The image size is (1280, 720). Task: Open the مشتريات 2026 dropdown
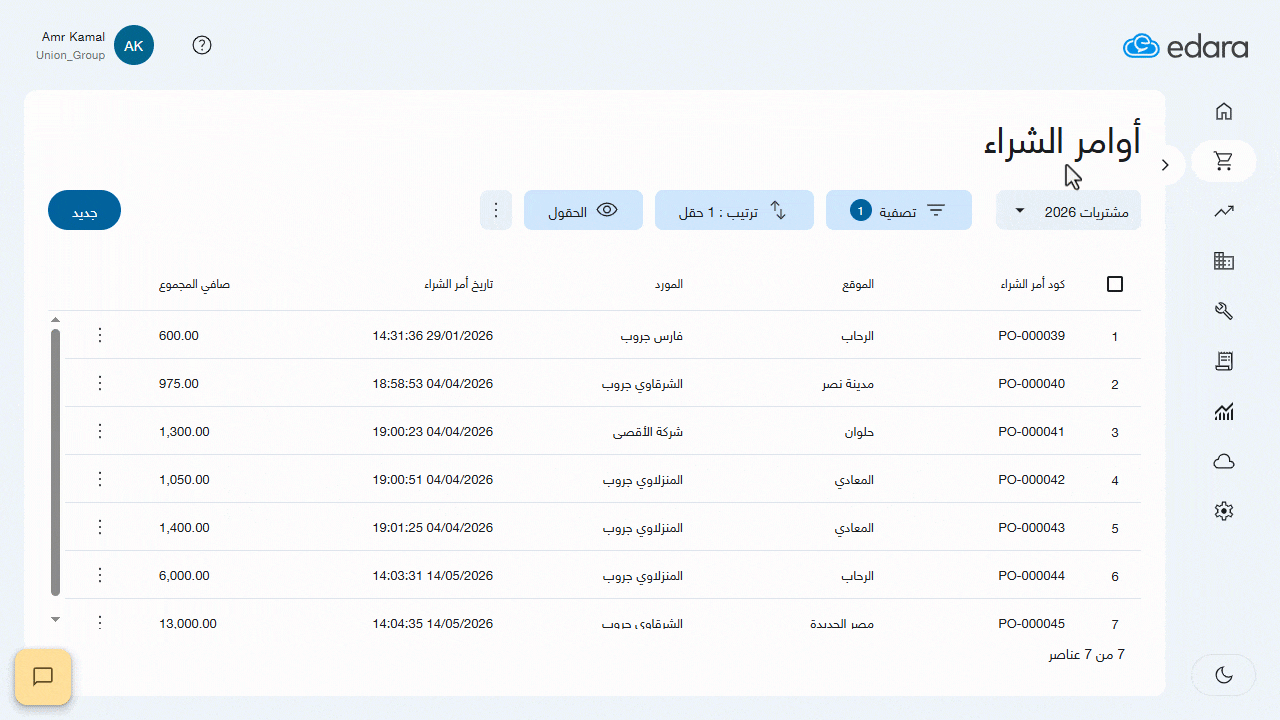point(1068,210)
